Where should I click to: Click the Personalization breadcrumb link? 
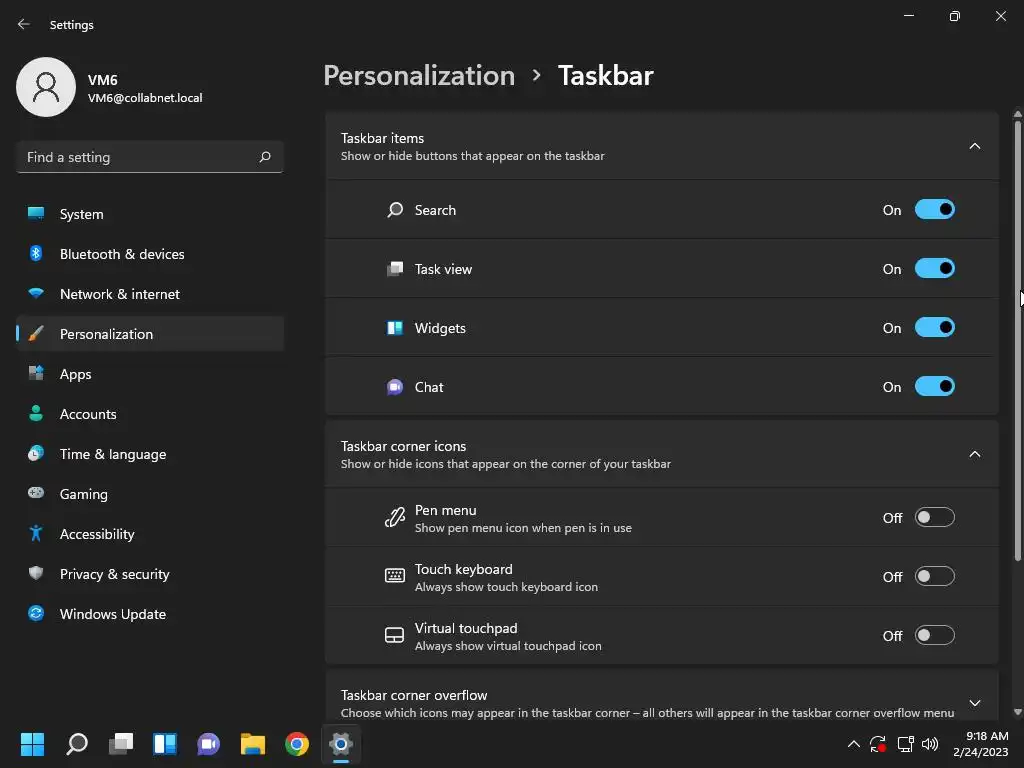pos(419,76)
